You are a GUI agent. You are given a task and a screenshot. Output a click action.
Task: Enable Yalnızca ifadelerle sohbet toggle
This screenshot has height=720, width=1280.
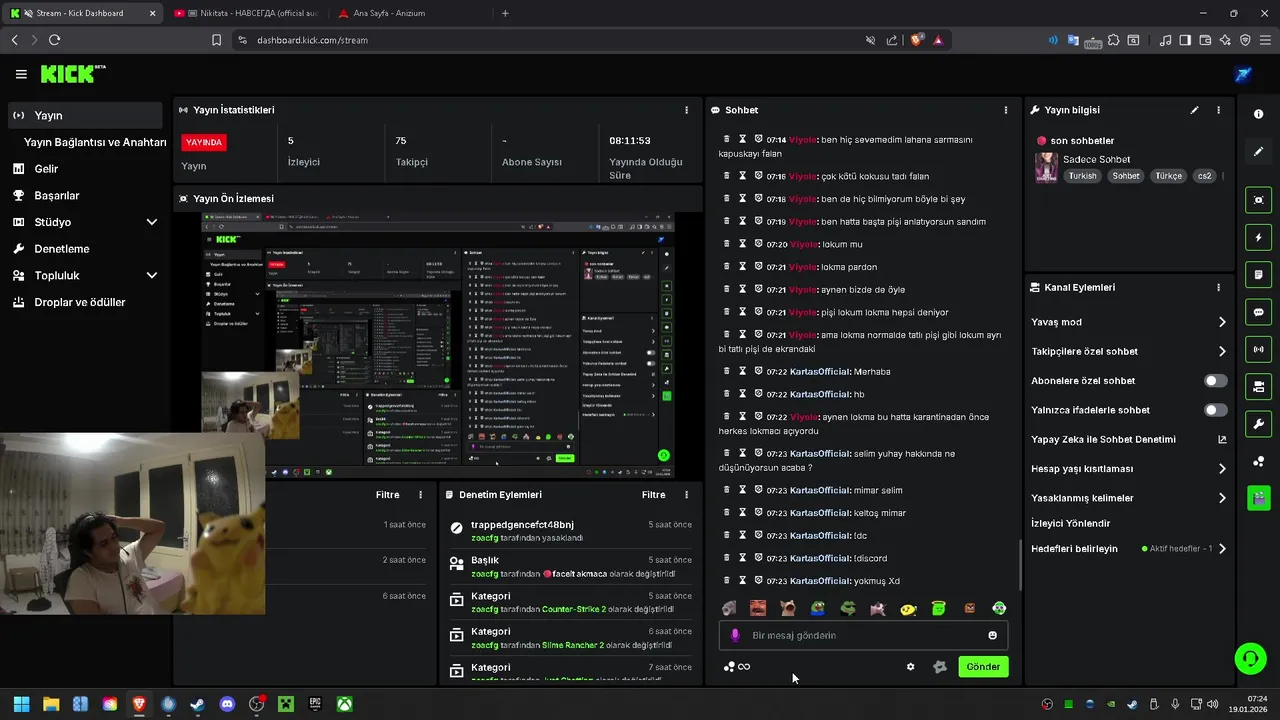tap(1215, 410)
